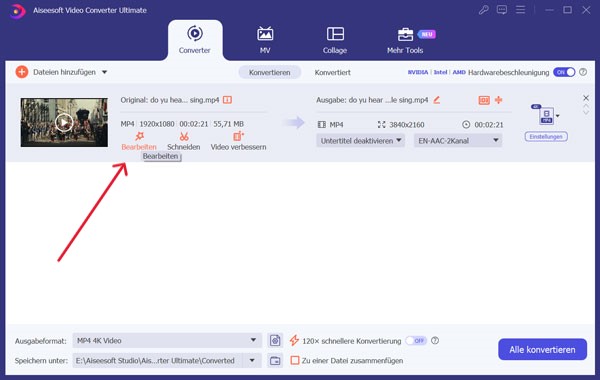This screenshot has height=380, width=600.
Task: Click the output profile settings gear icon
Action: tap(275, 340)
